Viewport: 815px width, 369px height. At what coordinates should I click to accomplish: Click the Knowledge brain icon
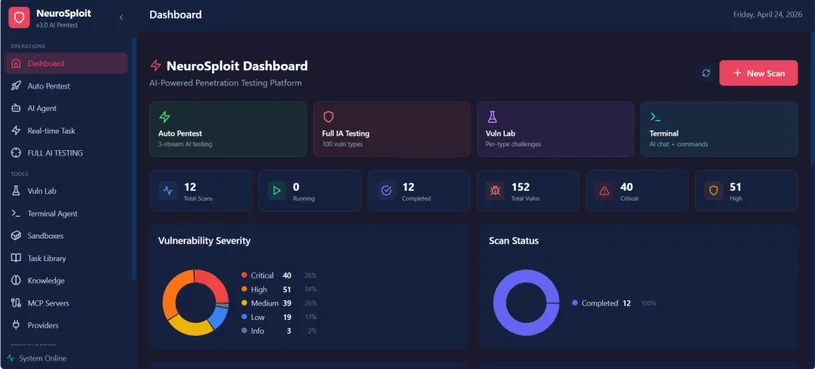pyautogui.click(x=16, y=280)
